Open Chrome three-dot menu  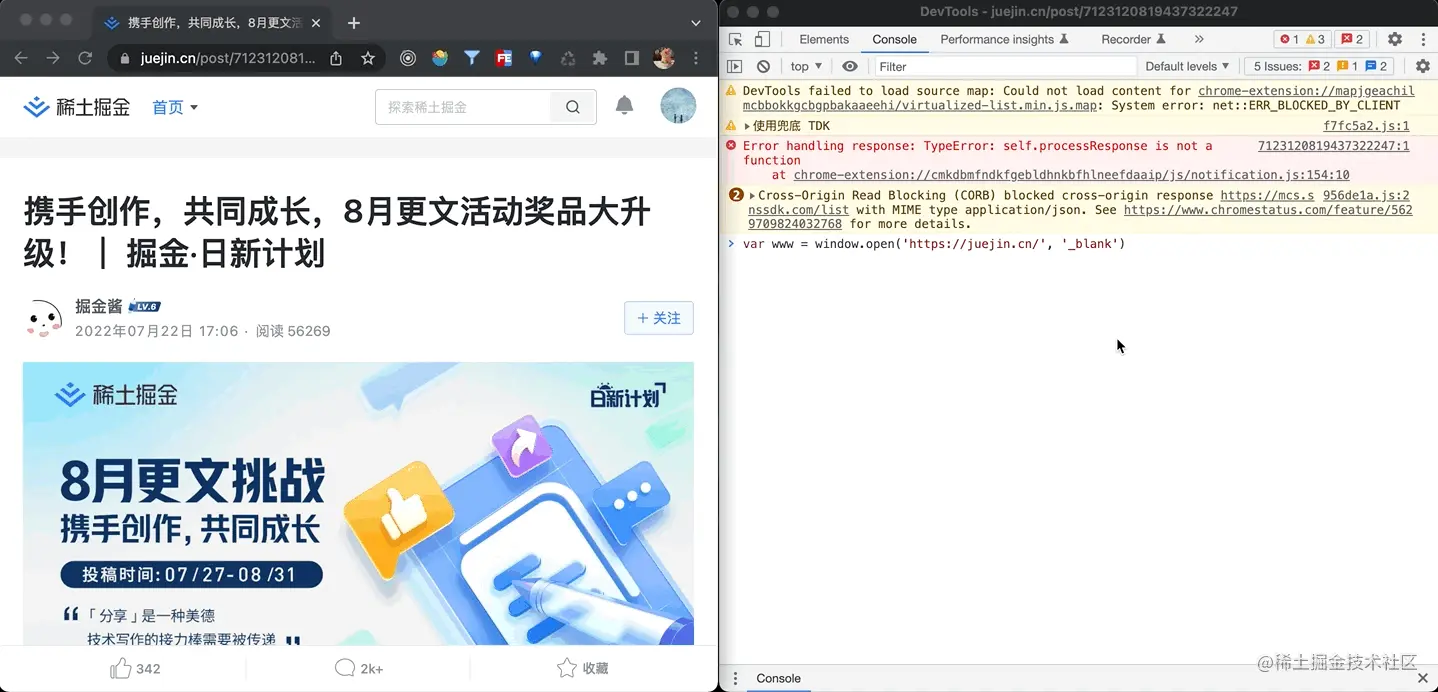pos(696,59)
